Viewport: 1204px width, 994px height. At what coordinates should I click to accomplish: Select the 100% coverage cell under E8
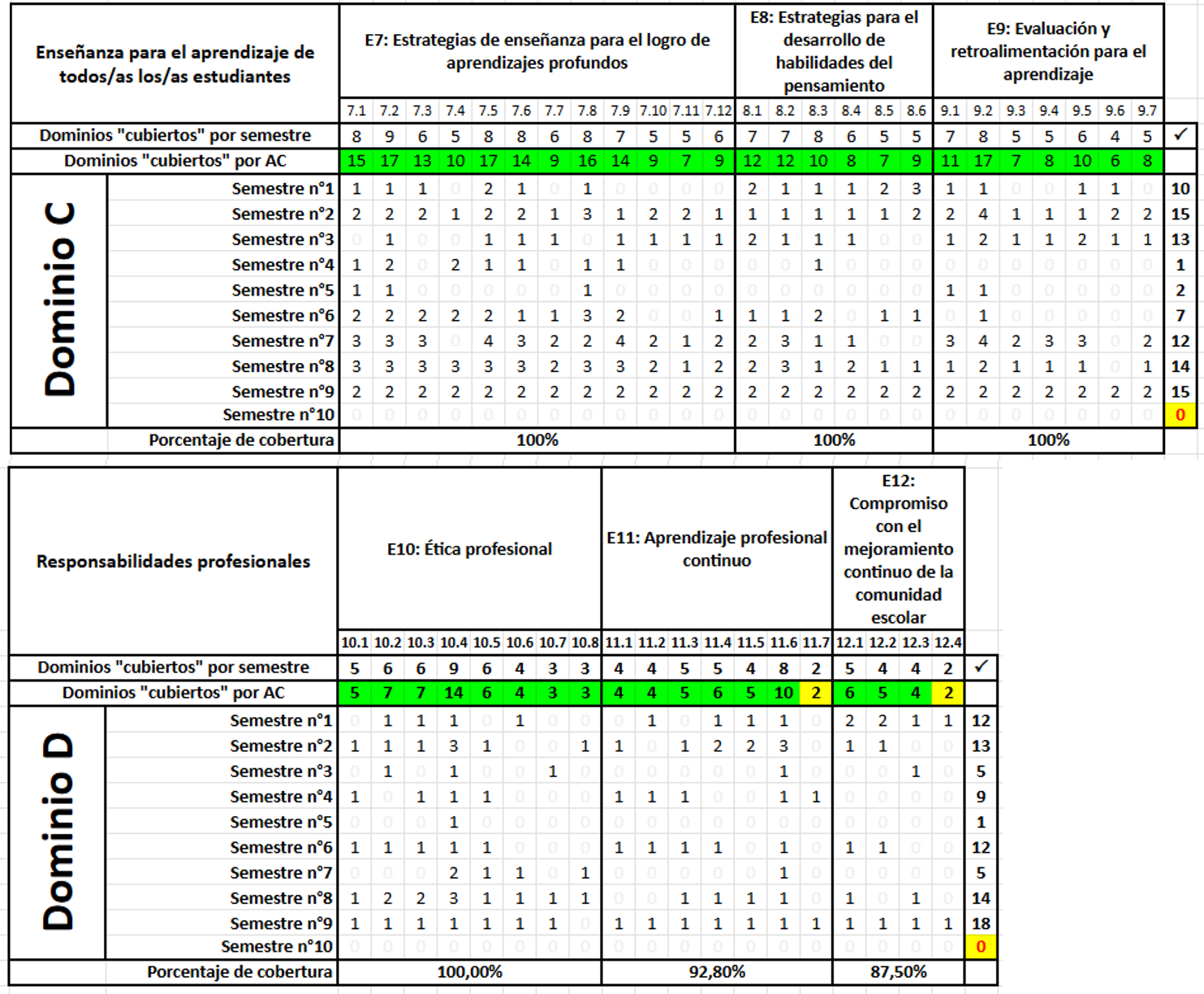pos(835,440)
